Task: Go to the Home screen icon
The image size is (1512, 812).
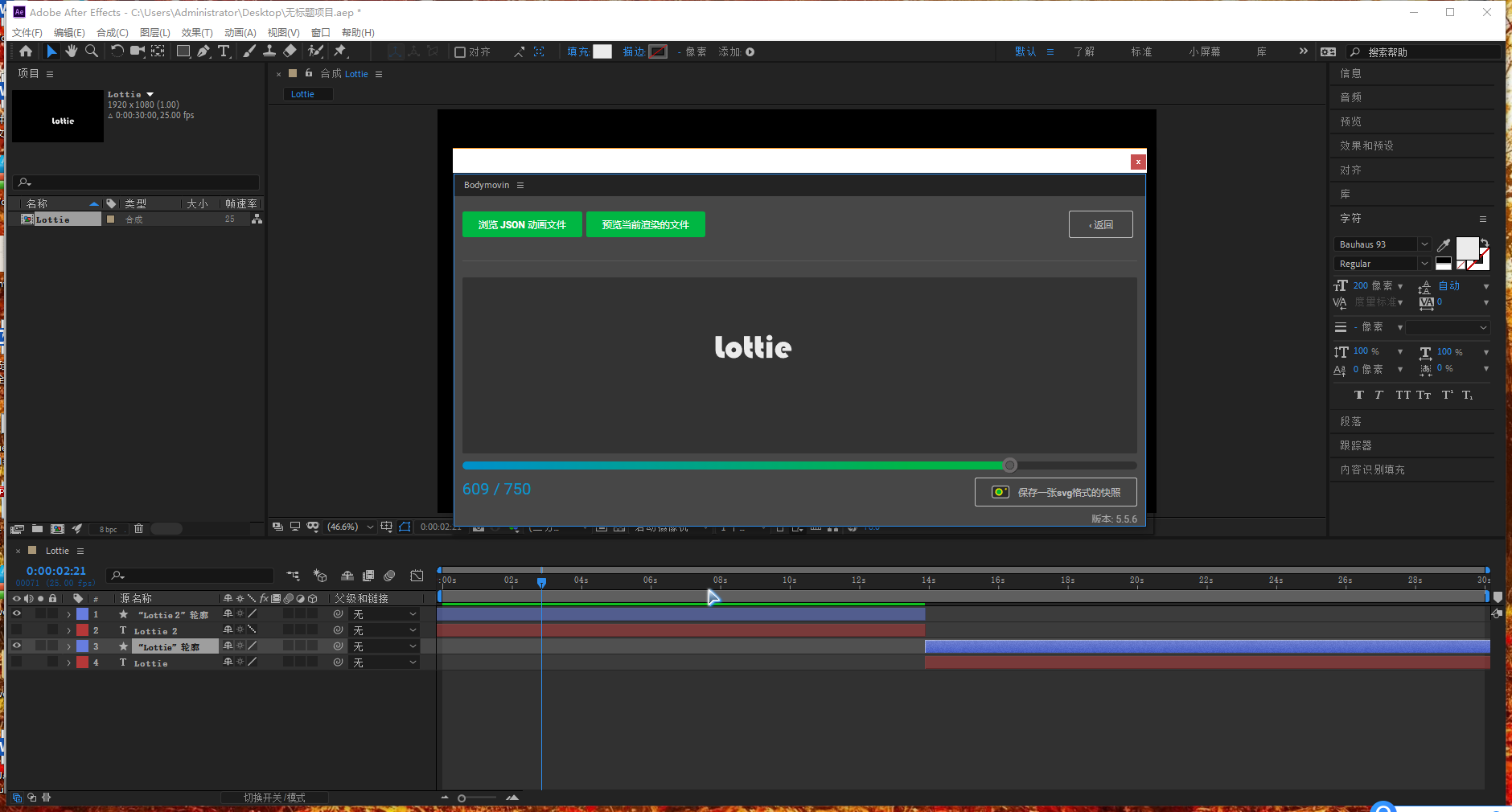Action: click(26, 51)
